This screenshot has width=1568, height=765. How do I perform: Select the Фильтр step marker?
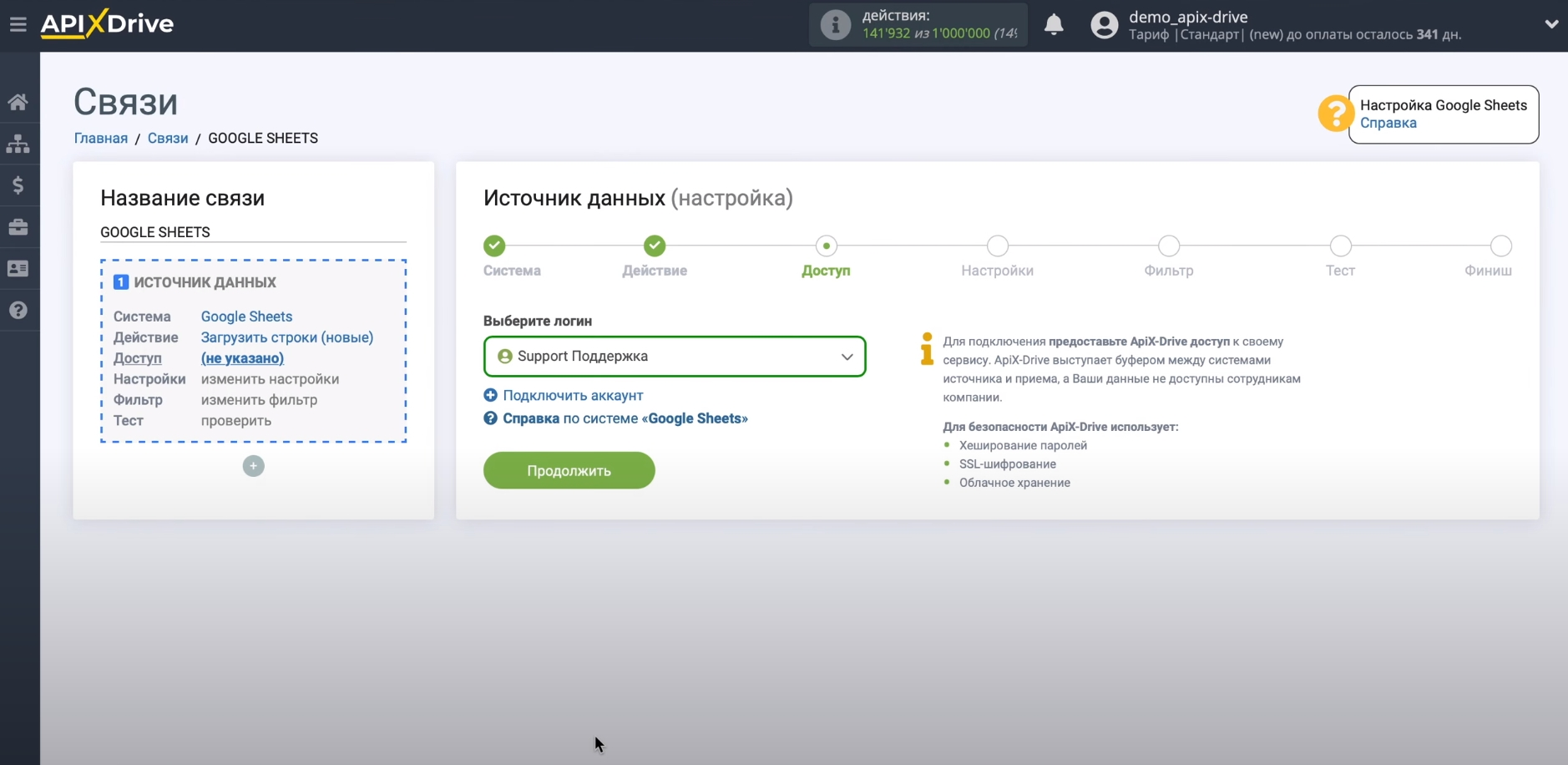(1169, 246)
